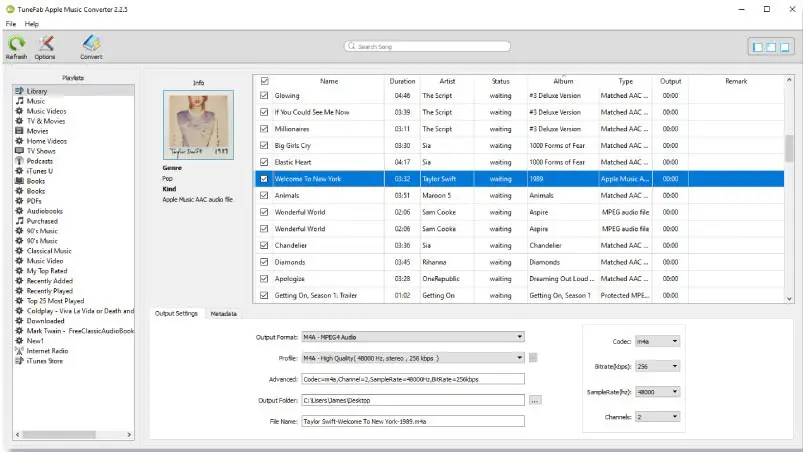The width and height of the screenshot is (803, 452).
Task: Open the Profile dropdown
Action: pos(413,358)
